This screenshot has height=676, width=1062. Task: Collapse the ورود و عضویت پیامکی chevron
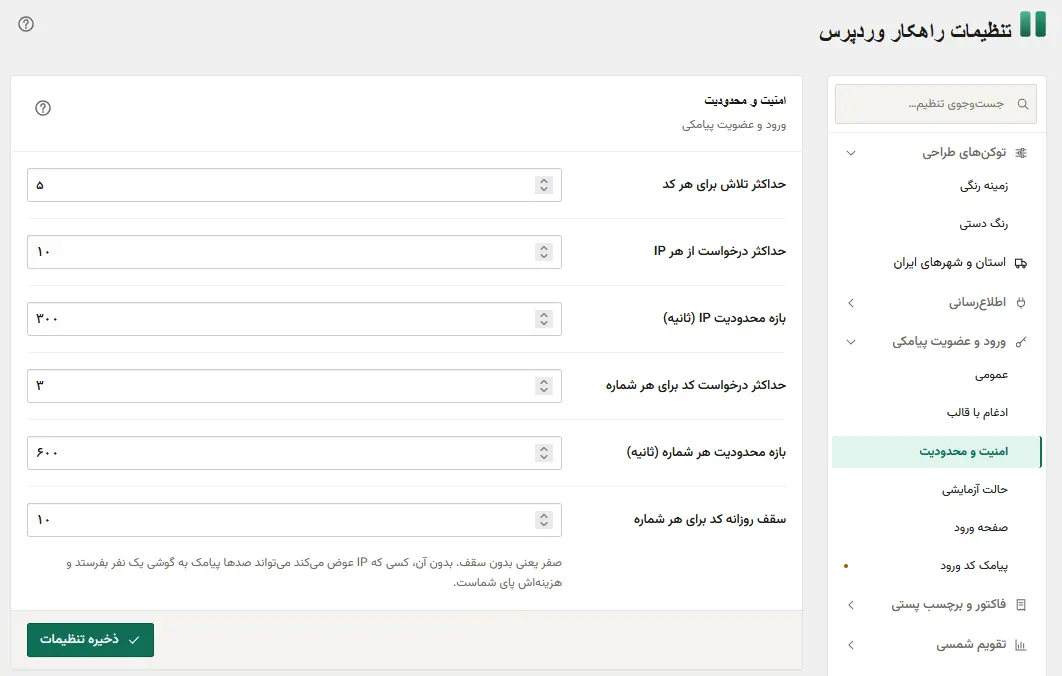coord(851,342)
